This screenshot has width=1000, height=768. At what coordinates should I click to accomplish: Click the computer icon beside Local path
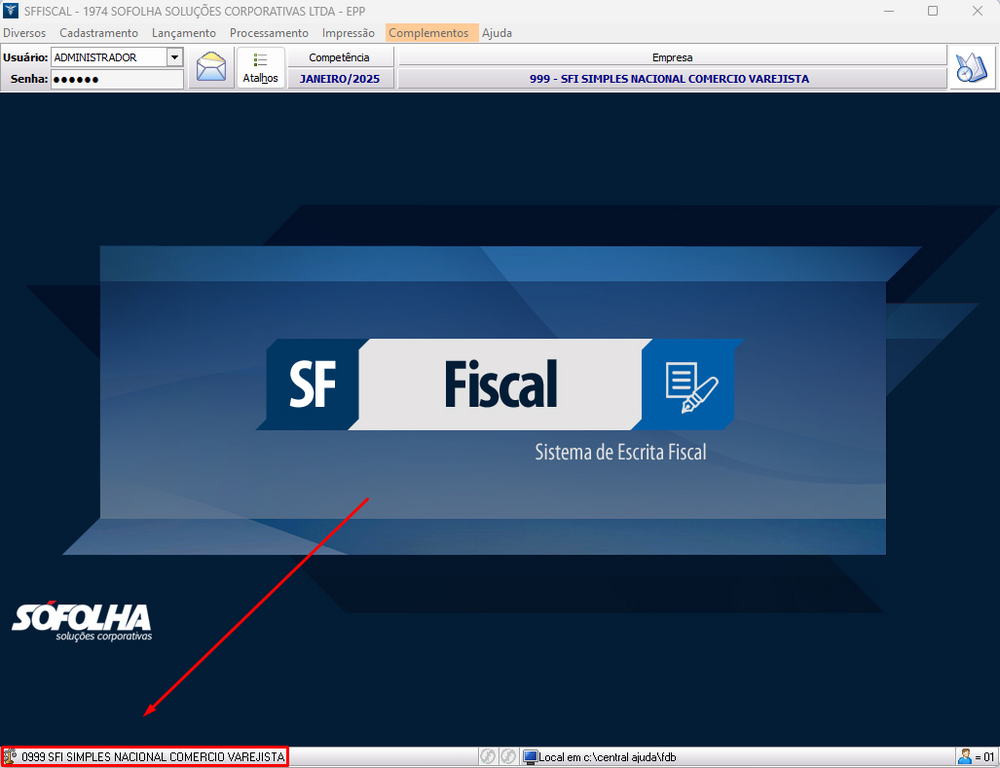530,757
